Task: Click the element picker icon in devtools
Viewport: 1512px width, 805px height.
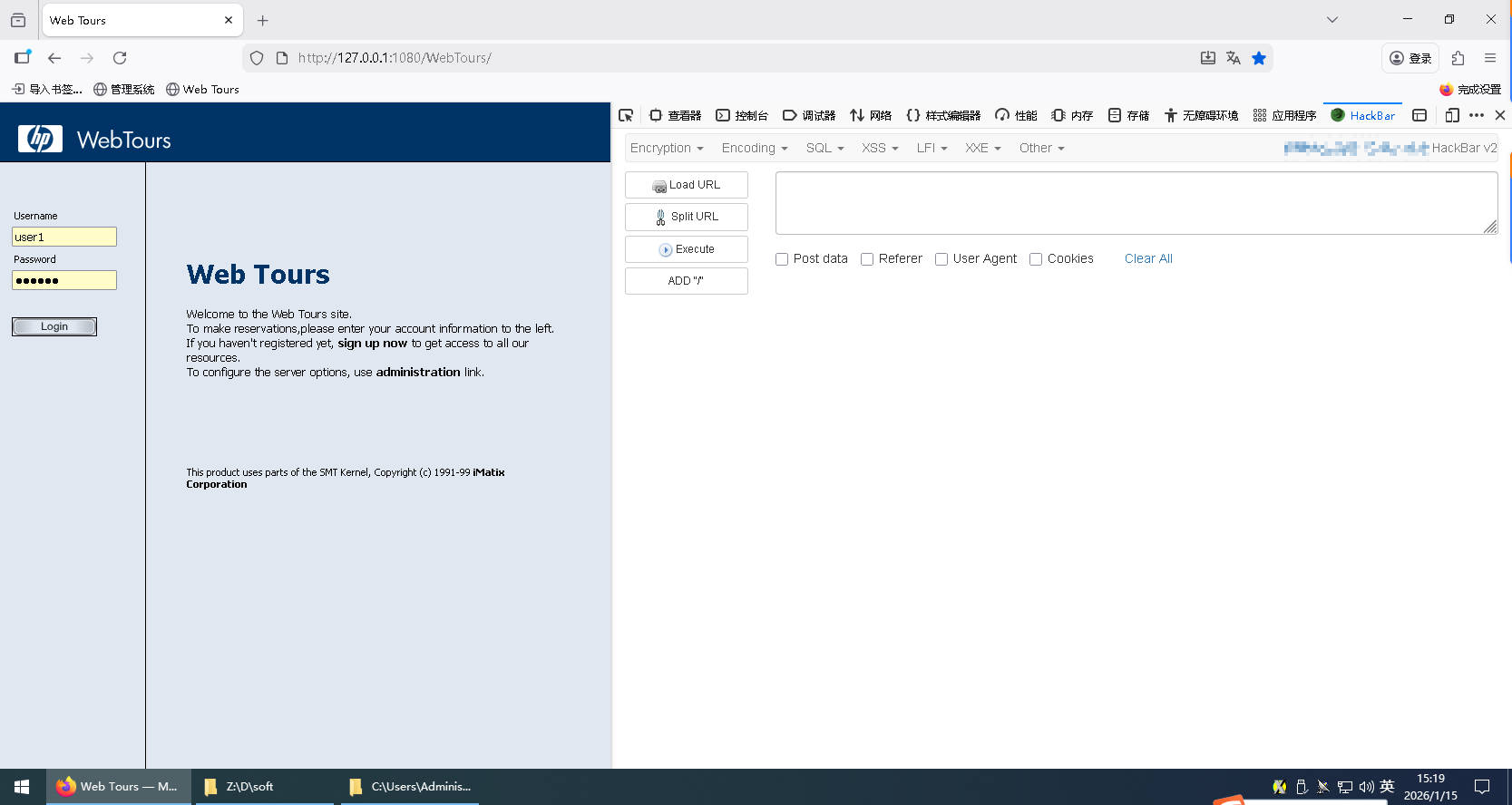Action: click(626, 115)
